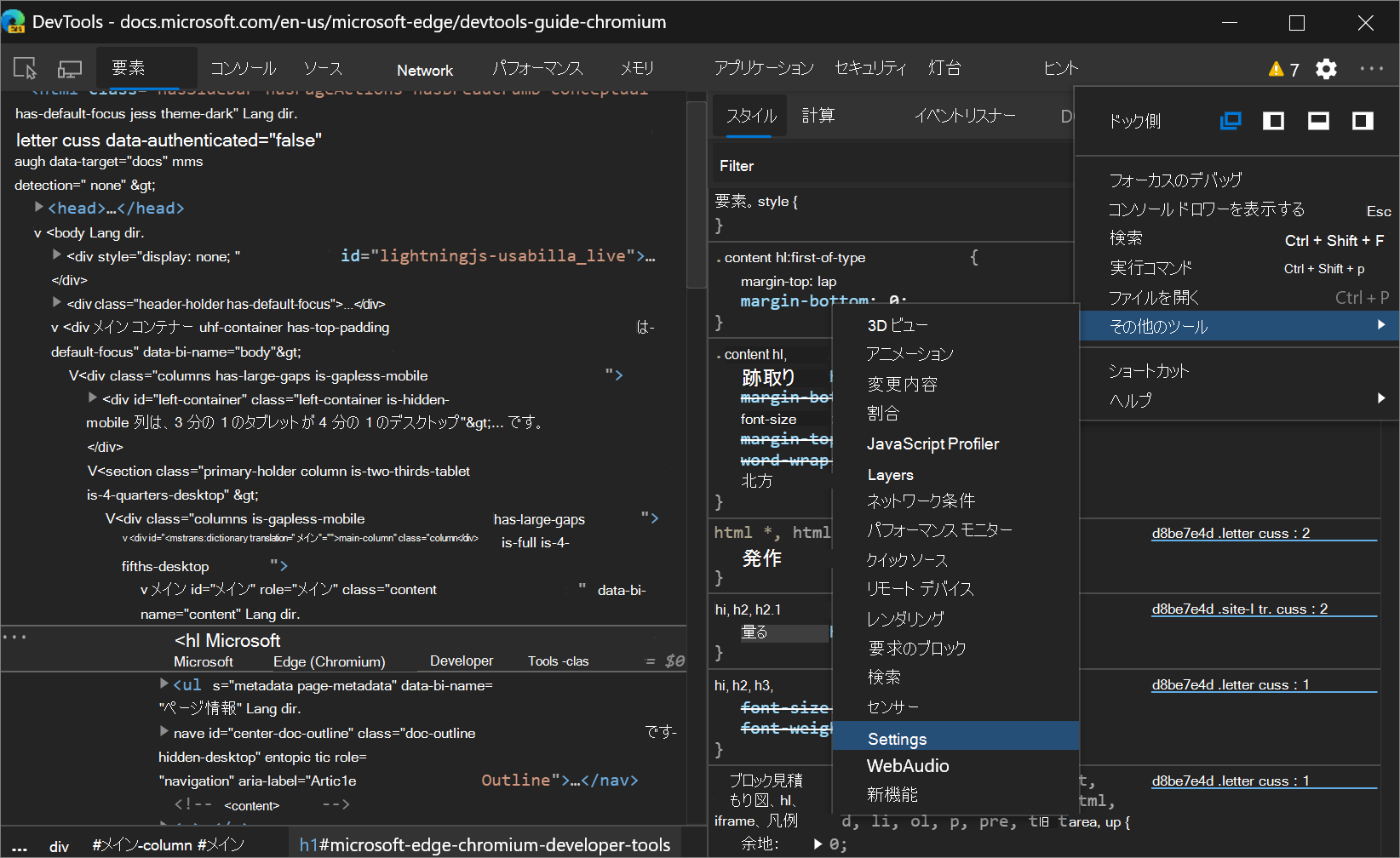The image size is (1400, 858).
Task: Open the Network tab
Action: click(x=425, y=70)
